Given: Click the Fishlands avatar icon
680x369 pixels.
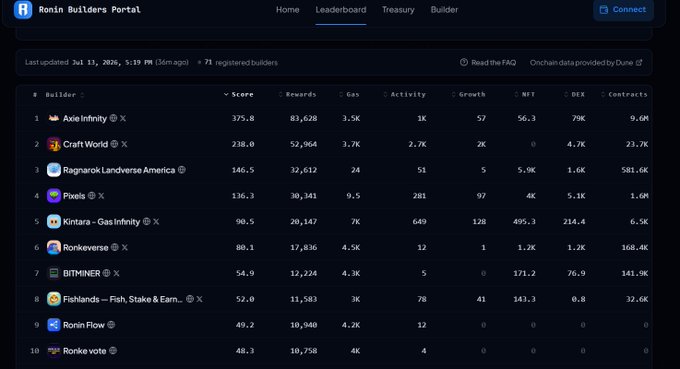Looking at the screenshot, I should [54, 299].
